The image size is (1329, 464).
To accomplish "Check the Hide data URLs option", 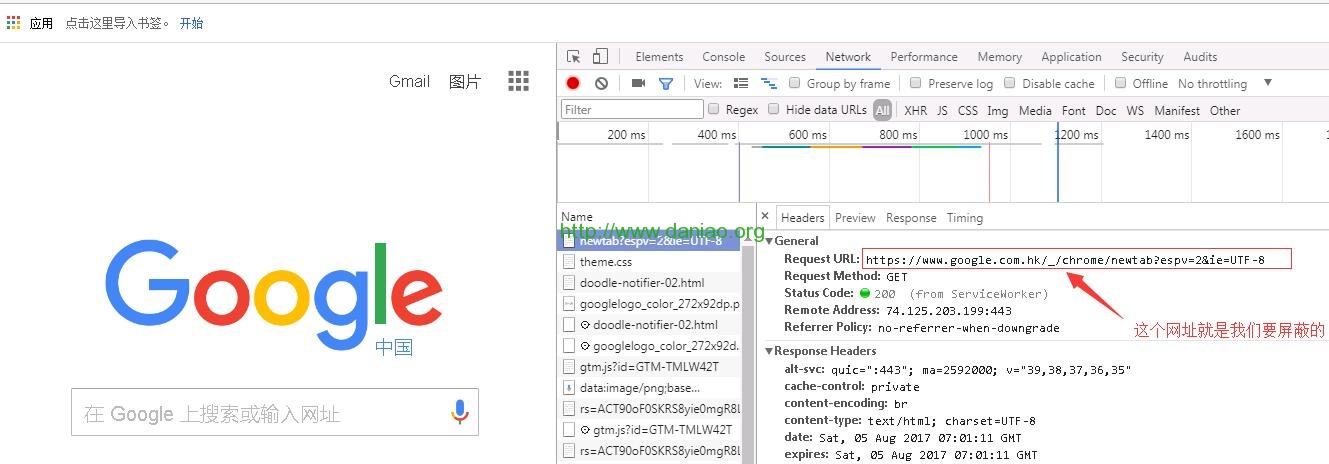I will click(x=774, y=109).
